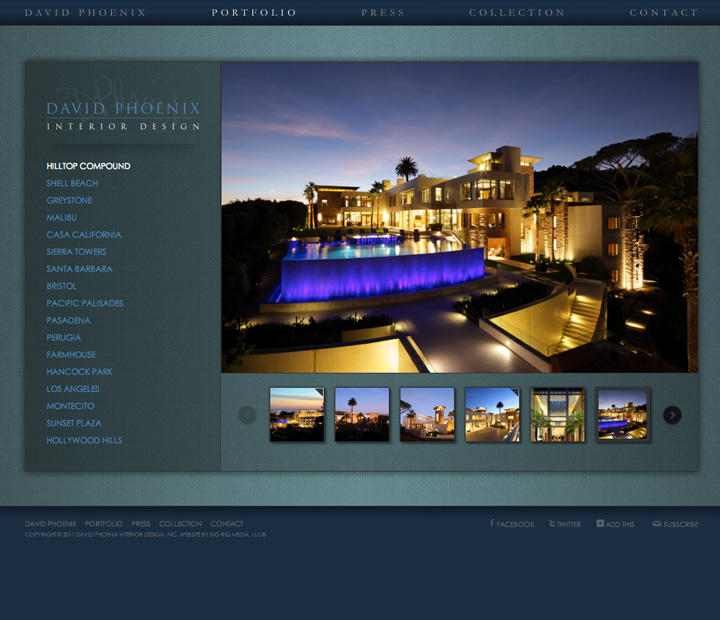Viewport: 720px width, 620px height.
Task: Select the fifth thumbnail showing tall entrance
Action: (558, 415)
